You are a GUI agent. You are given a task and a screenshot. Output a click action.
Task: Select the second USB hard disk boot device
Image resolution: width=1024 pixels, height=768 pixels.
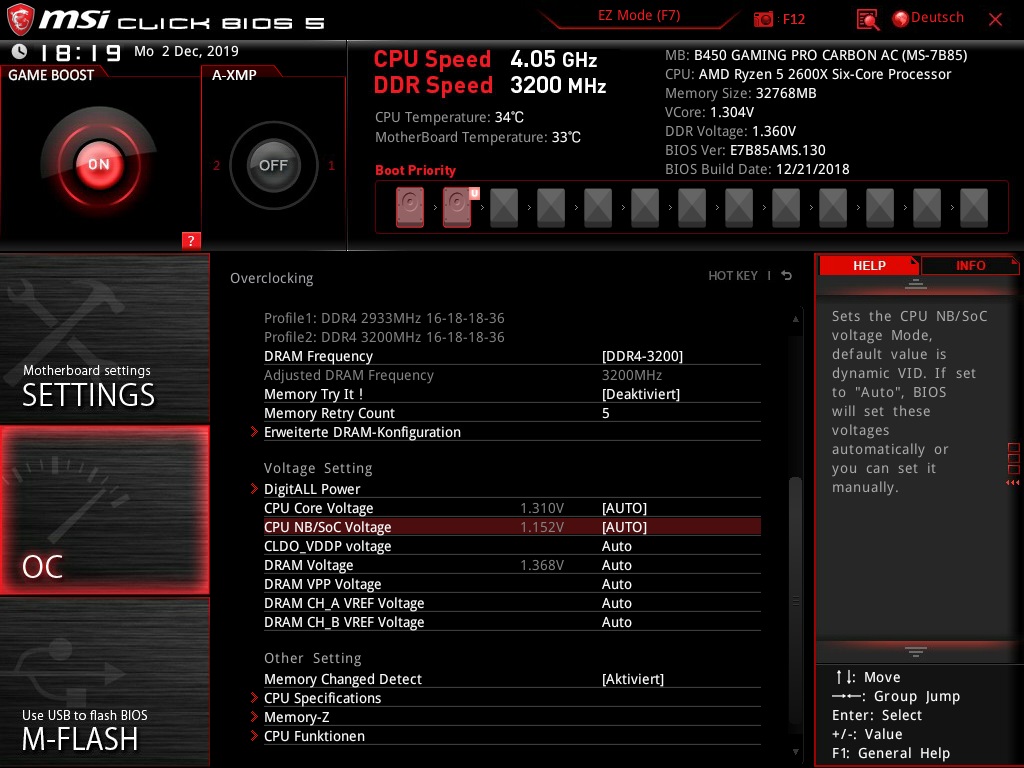(x=457, y=207)
